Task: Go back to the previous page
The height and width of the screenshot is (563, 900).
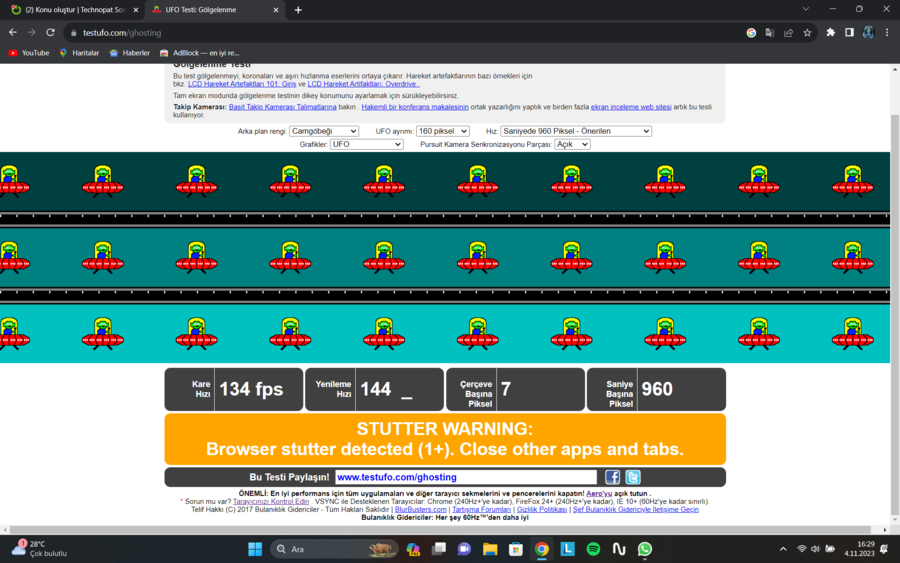Action: [13, 33]
